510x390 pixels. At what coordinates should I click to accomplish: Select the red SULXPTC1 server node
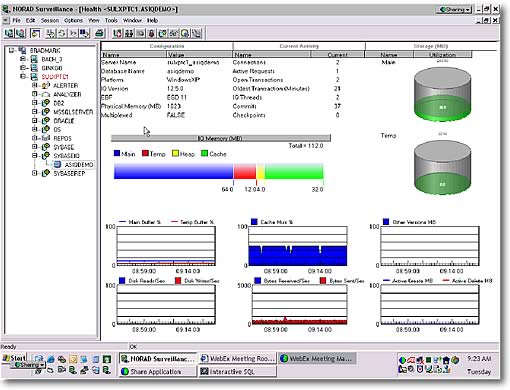55,77
